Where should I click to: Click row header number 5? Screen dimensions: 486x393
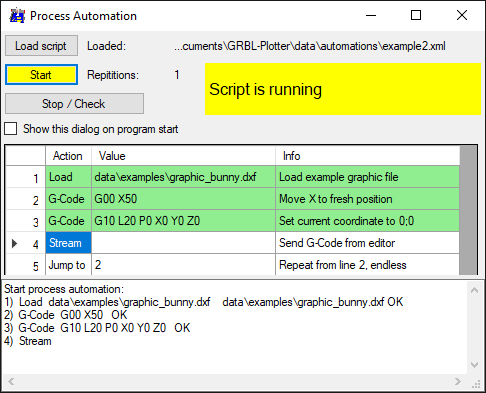point(26,265)
